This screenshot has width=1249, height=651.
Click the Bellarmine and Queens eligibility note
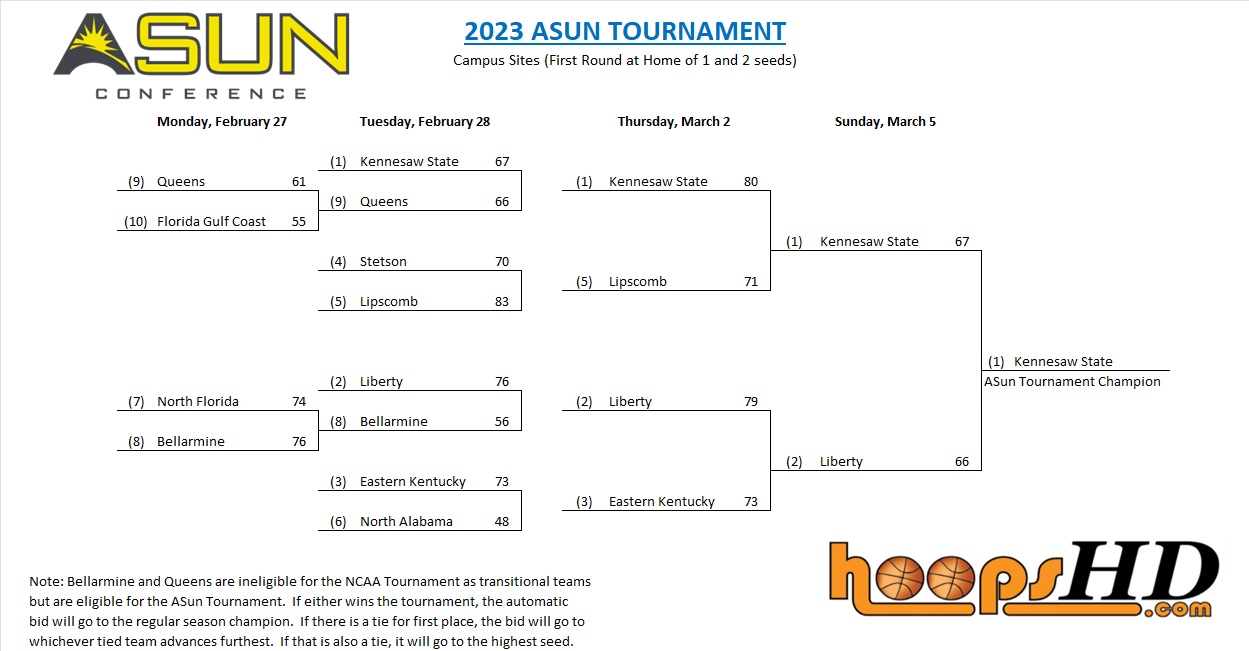(310, 611)
